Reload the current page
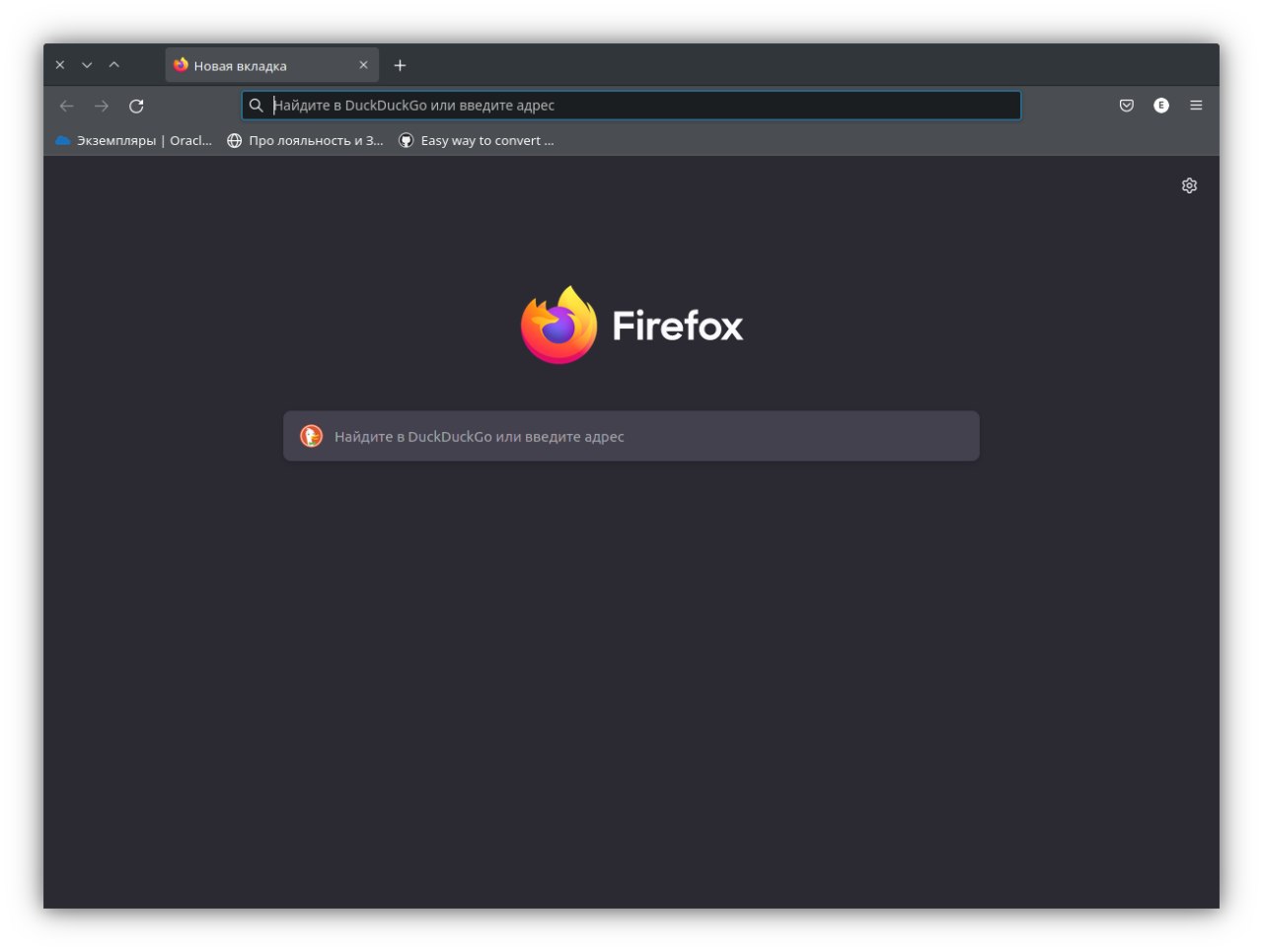The image size is (1263, 952). coord(136,106)
